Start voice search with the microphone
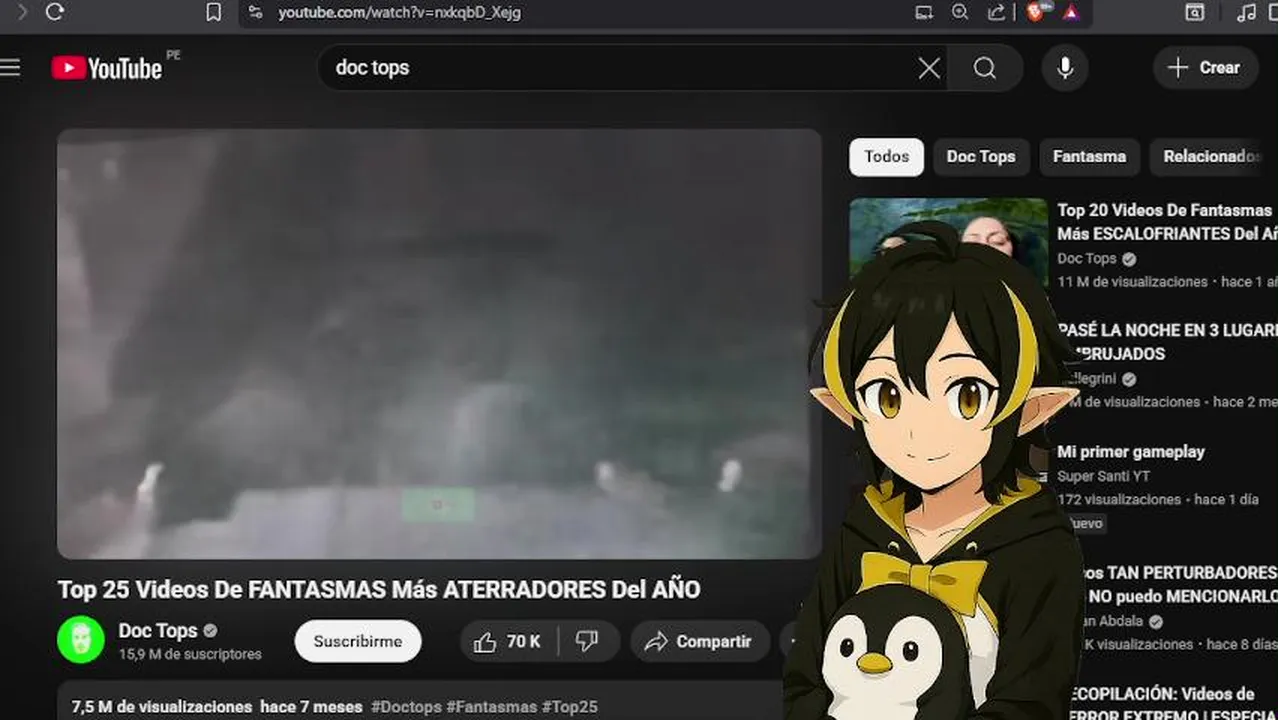 [1065, 68]
